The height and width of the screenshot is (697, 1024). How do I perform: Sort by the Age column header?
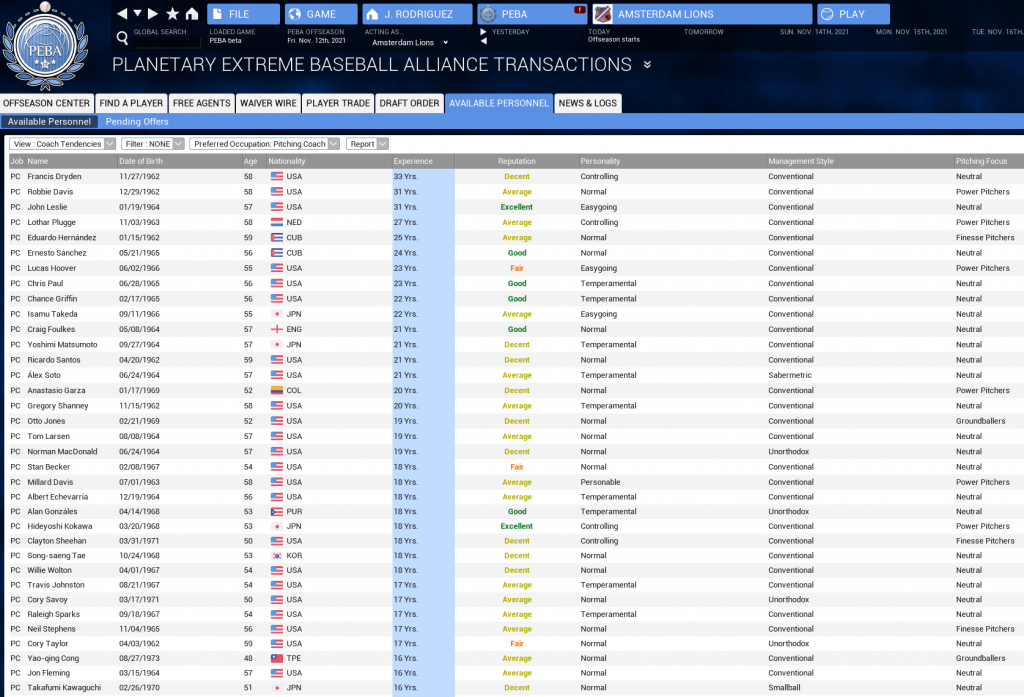253,161
